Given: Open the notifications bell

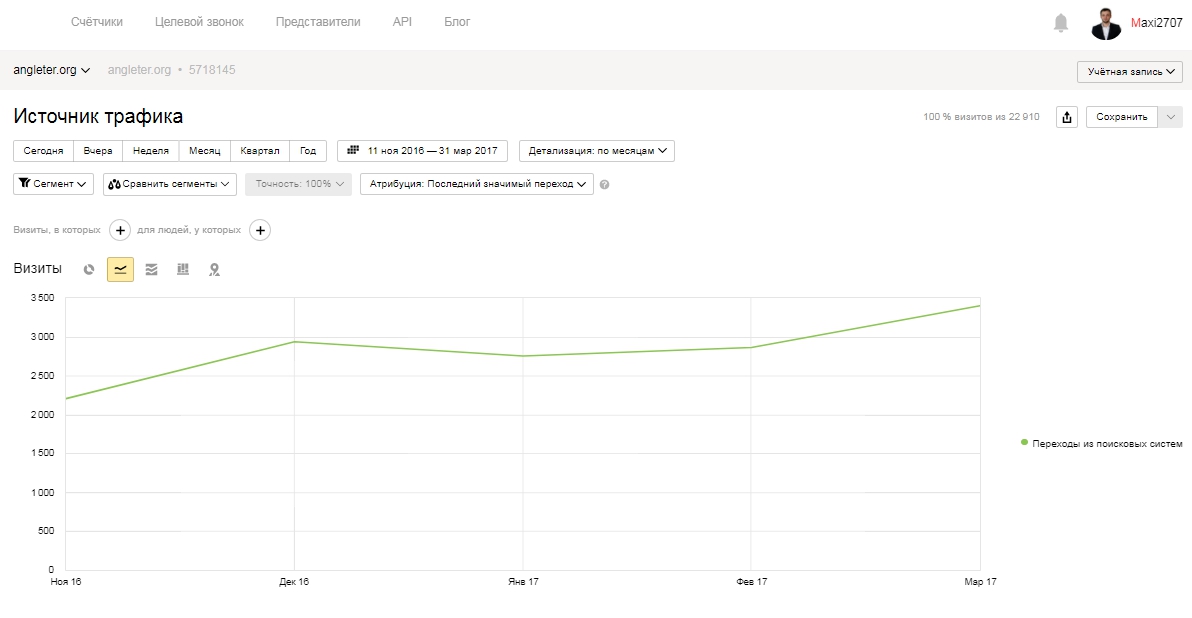Looking at the screenshot, I should (1060, 23).
